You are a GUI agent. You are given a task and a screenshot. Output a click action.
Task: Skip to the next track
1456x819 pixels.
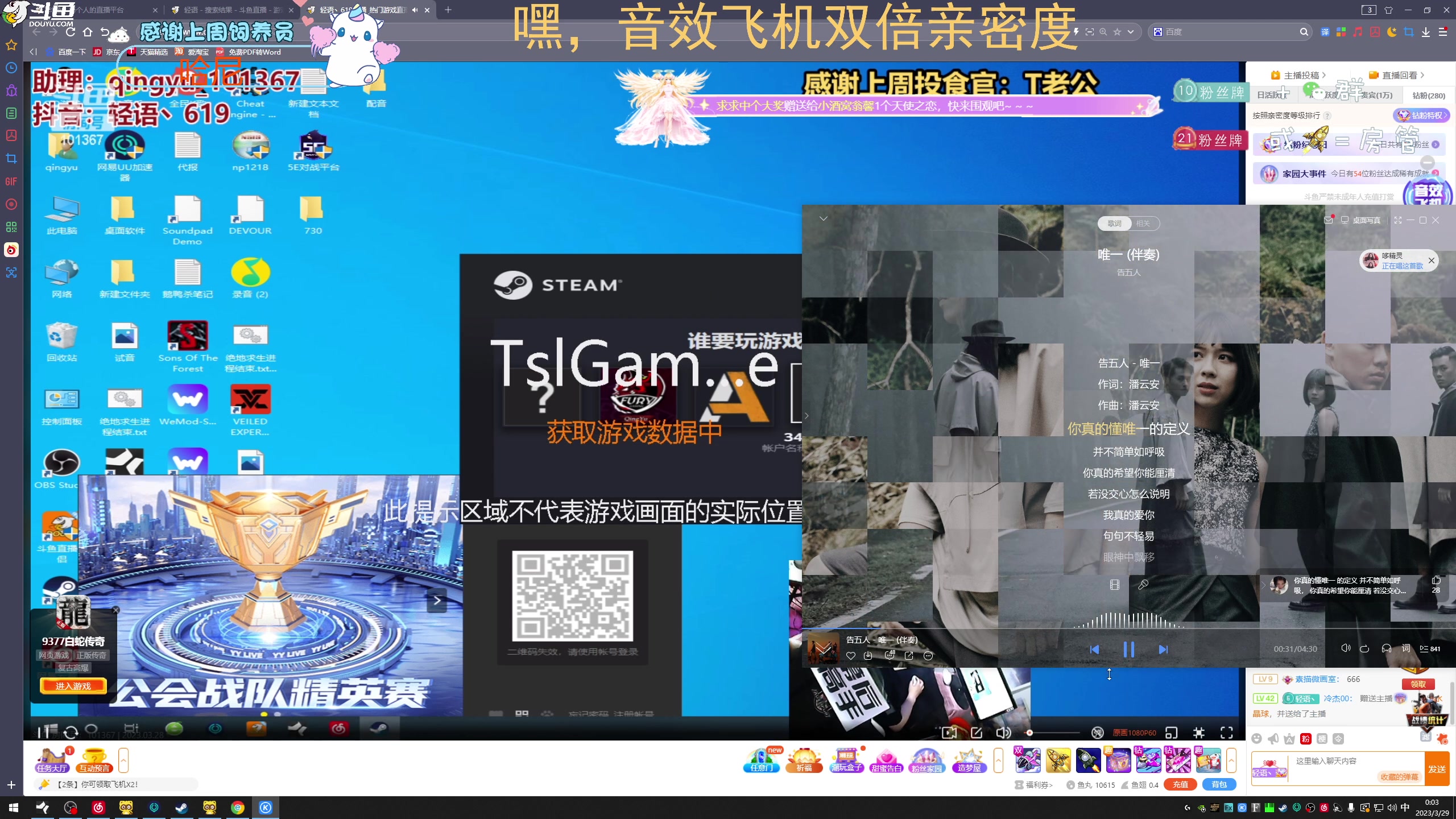point(1163,650)
